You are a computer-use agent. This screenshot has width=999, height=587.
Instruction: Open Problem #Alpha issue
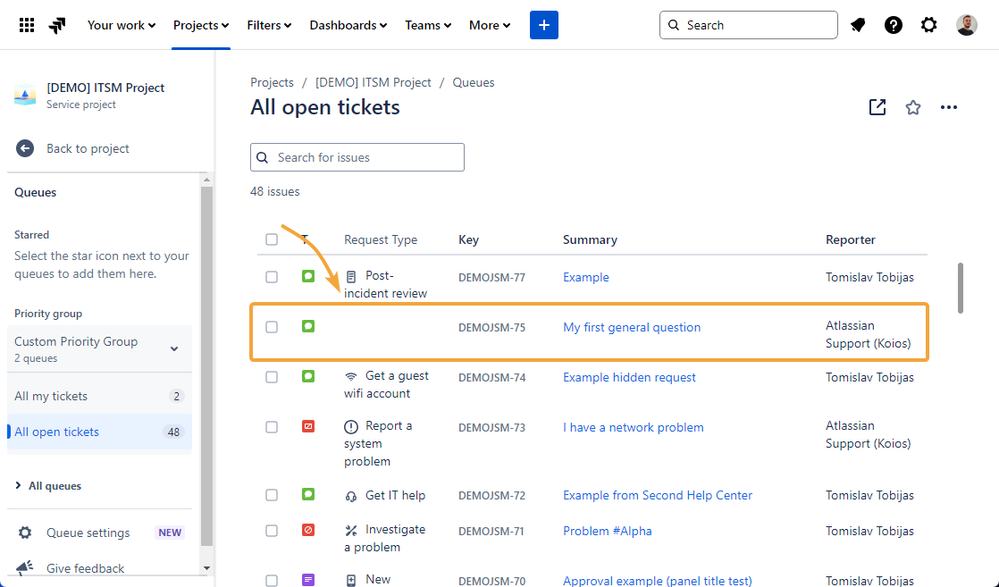click(607, 531)
